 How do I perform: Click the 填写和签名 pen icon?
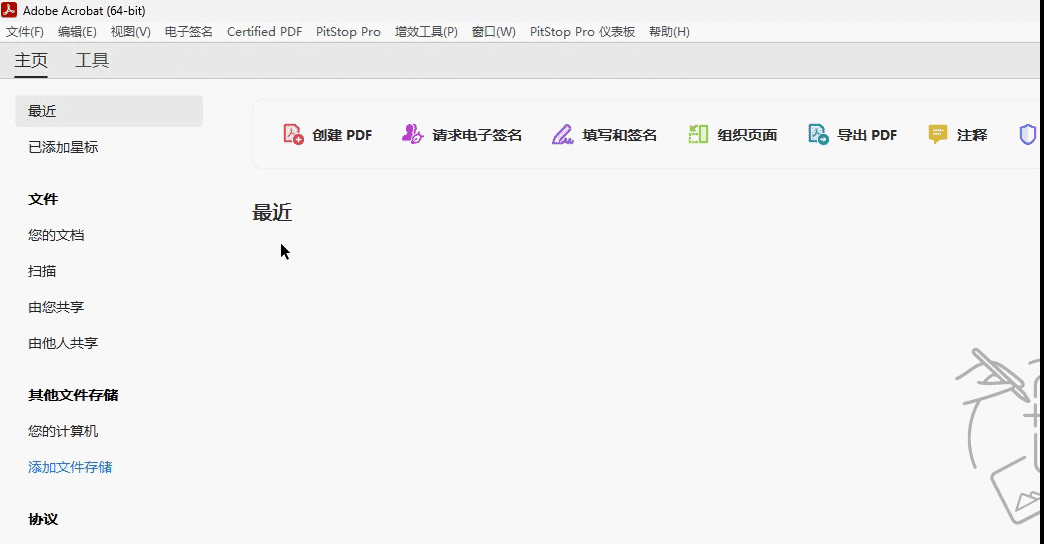pos(563,135)
